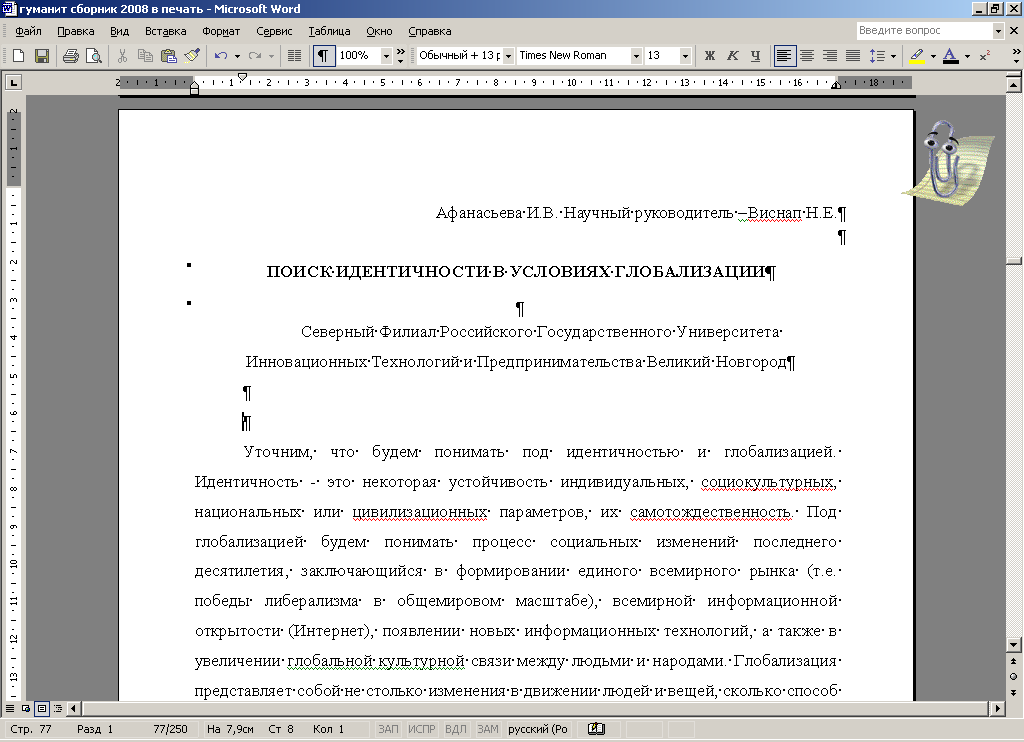Center the paragraph text
1024x742 pixels.
(807, 56)
